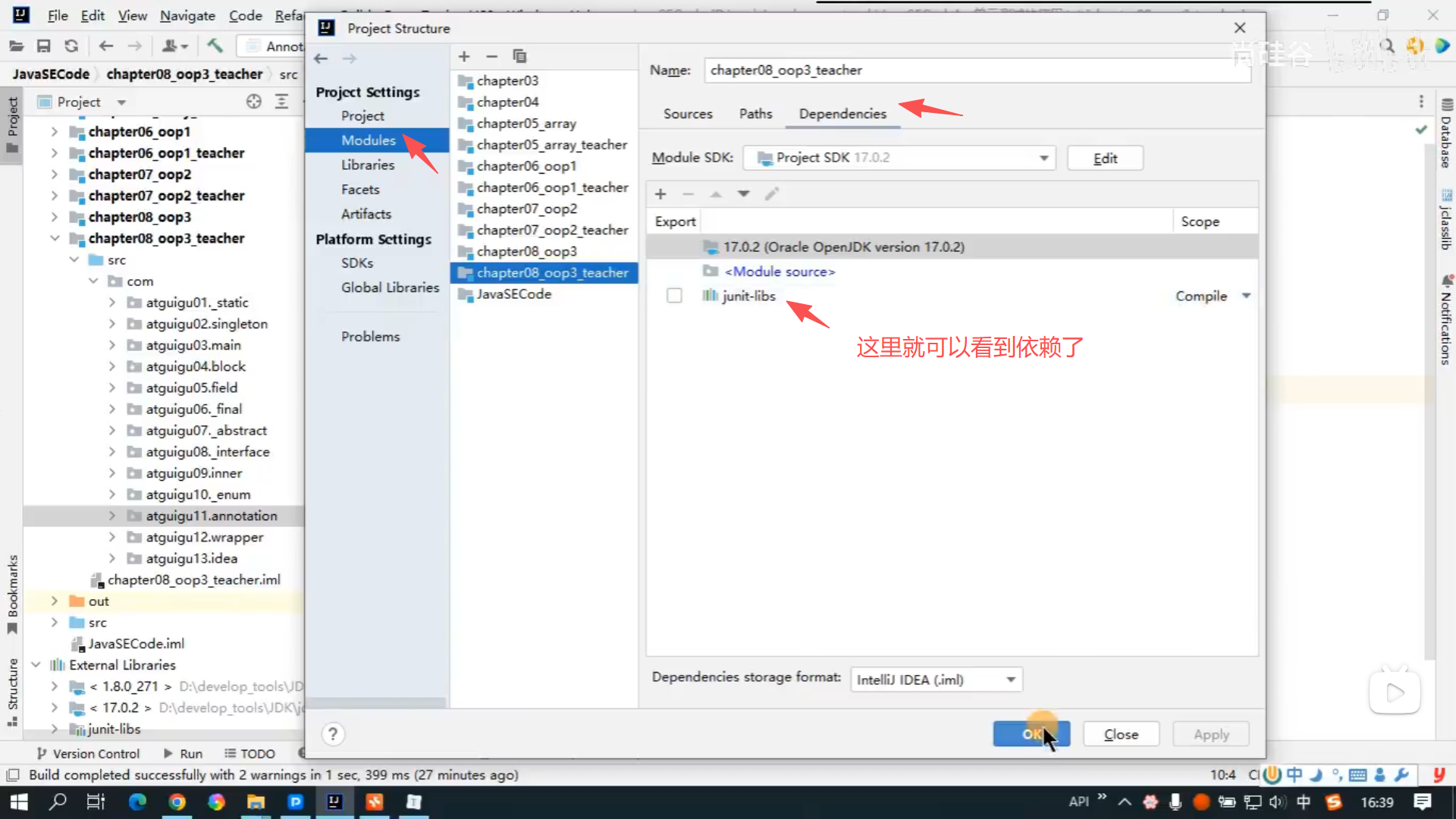The width and height of the screenshot is (1456, 819).
Task: Select Libraries in Project Settings
Action: [368, 165]
